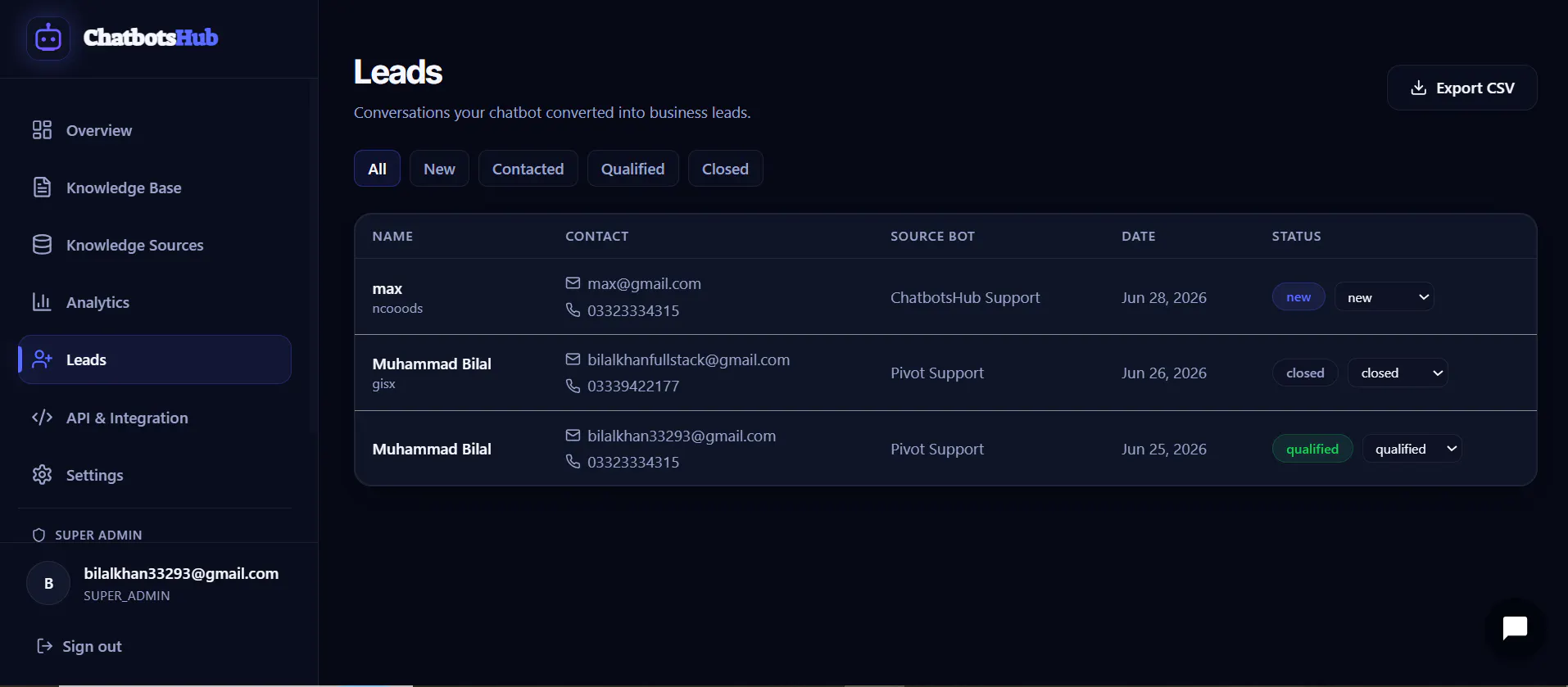Click the envelope icon beside bilalkhan33293@gmail.com in table
Screen dimensions: 1568x687
(x=573, y=436)
